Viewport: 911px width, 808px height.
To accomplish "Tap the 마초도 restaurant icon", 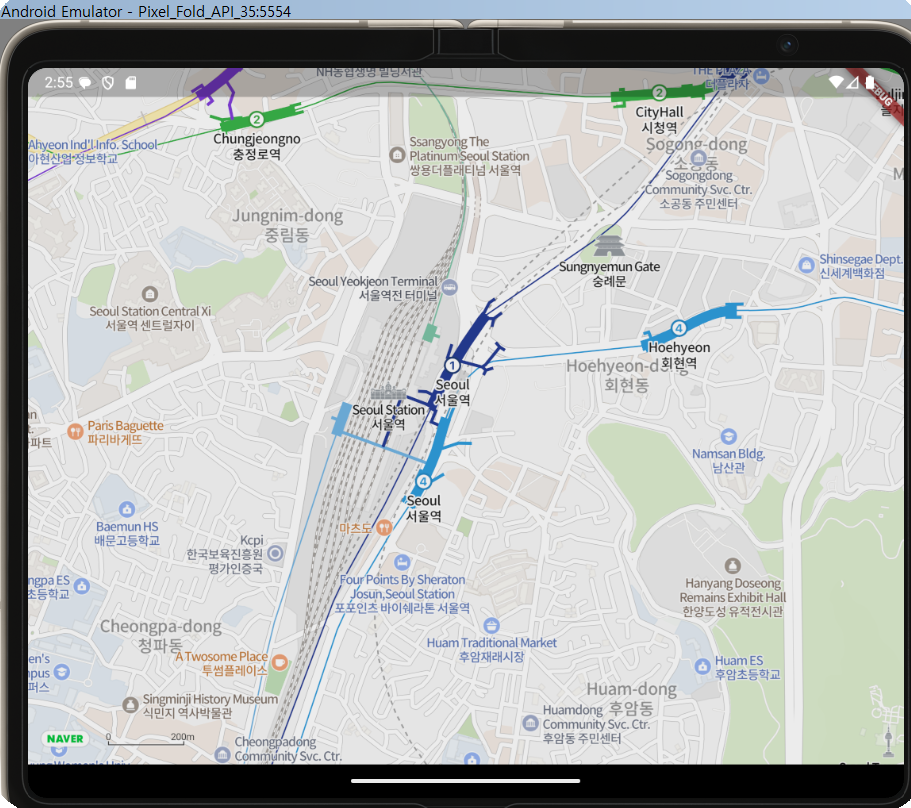I will pos(383,527).
